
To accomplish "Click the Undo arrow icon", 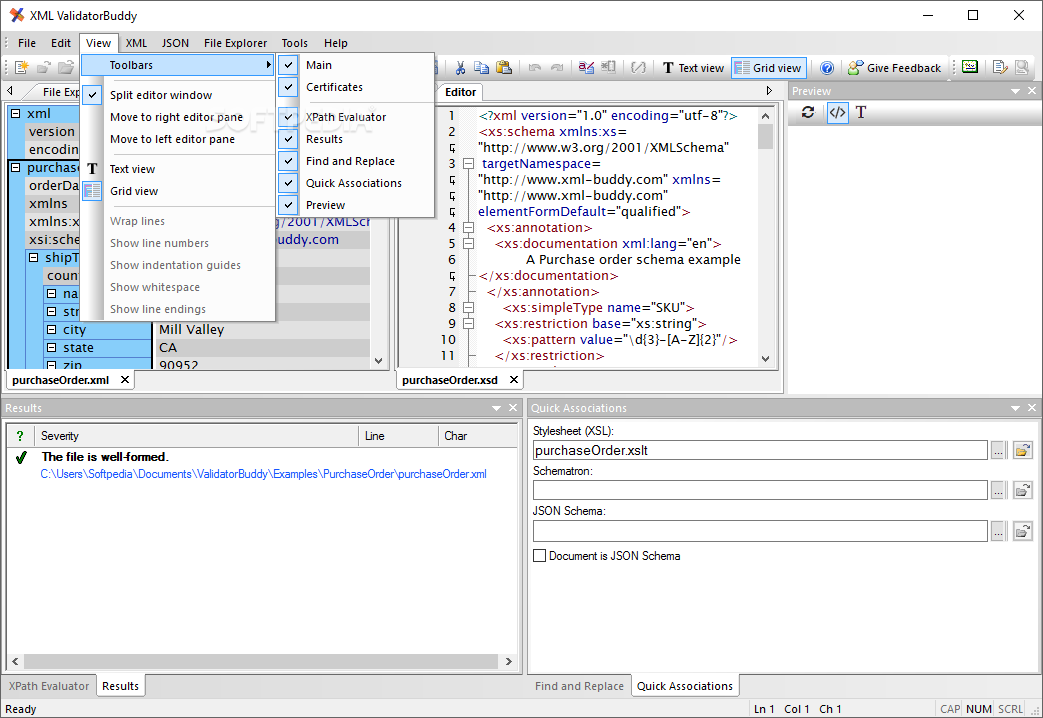I will tap(534, 67).
